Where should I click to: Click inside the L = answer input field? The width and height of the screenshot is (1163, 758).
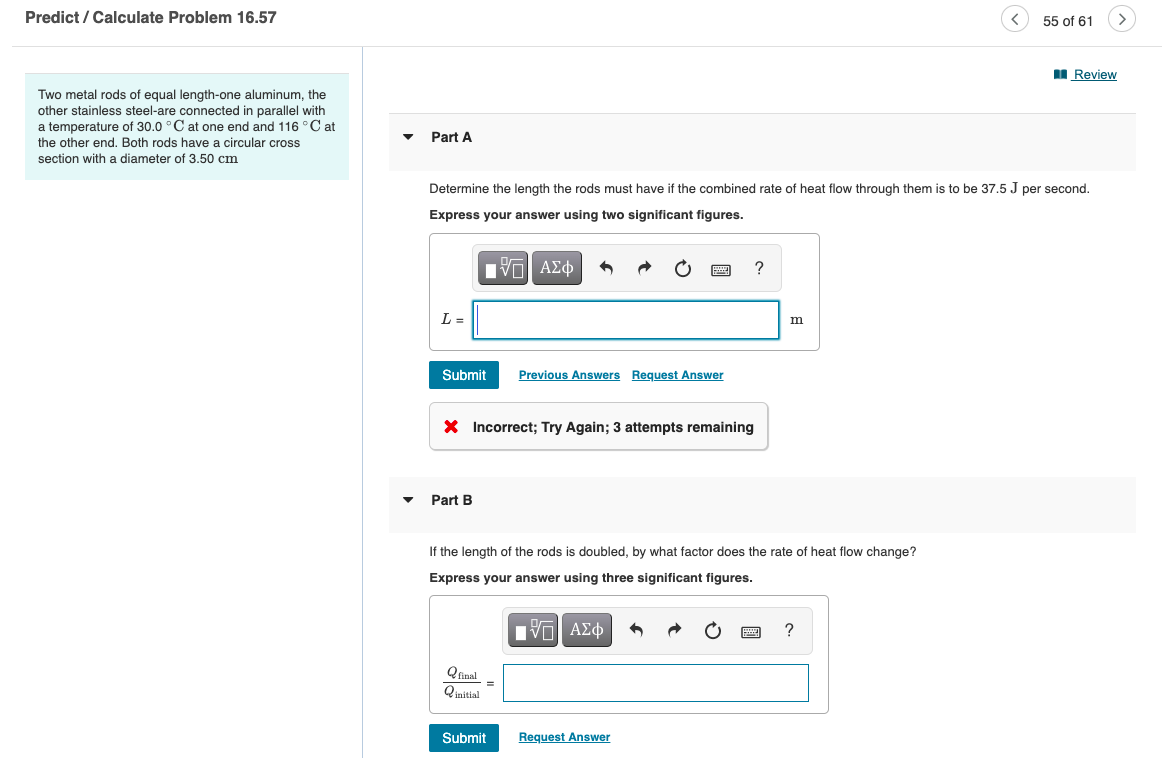pos(625,319)
